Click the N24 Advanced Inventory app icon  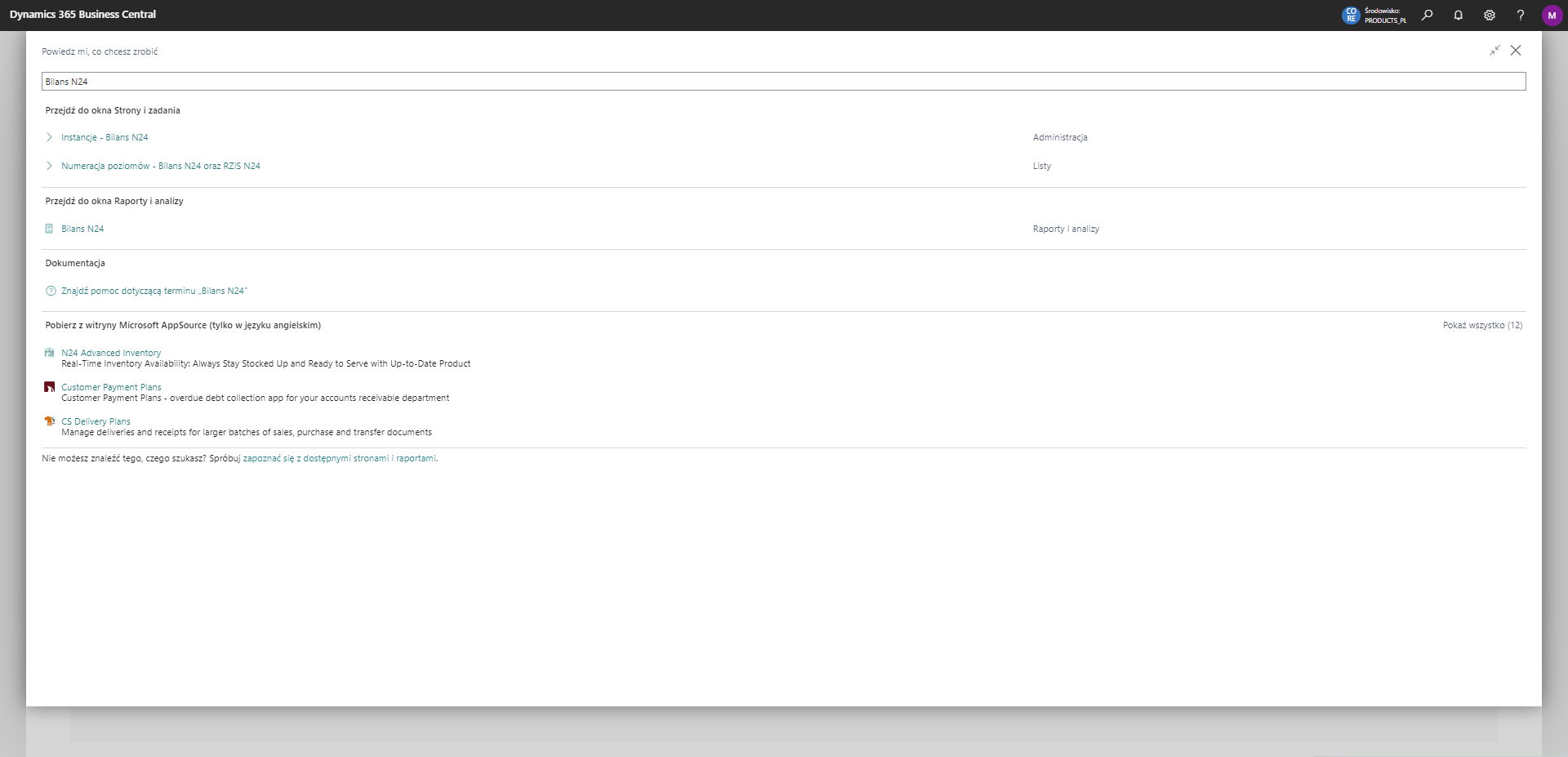(x=50, y=352)
